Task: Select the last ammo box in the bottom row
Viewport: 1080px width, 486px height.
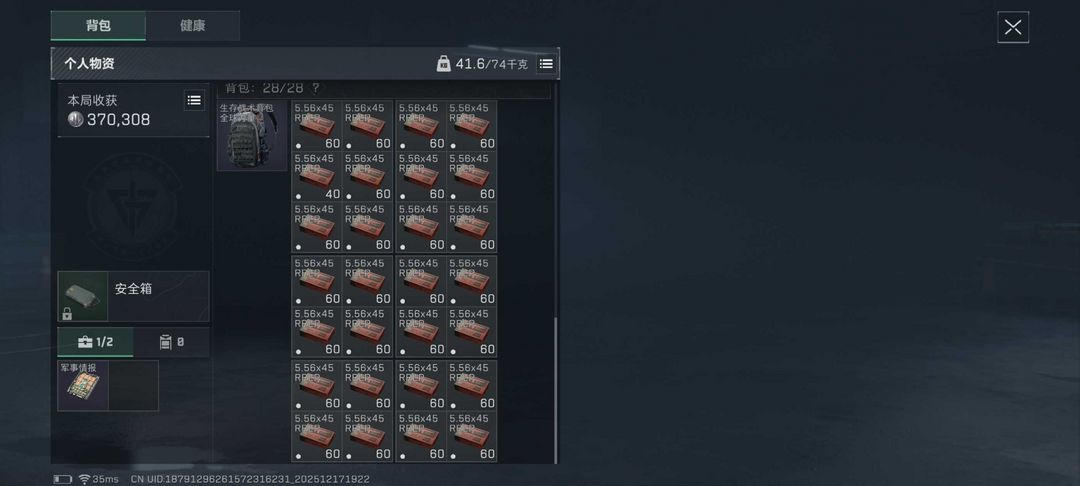Action: tap(472, 436)
